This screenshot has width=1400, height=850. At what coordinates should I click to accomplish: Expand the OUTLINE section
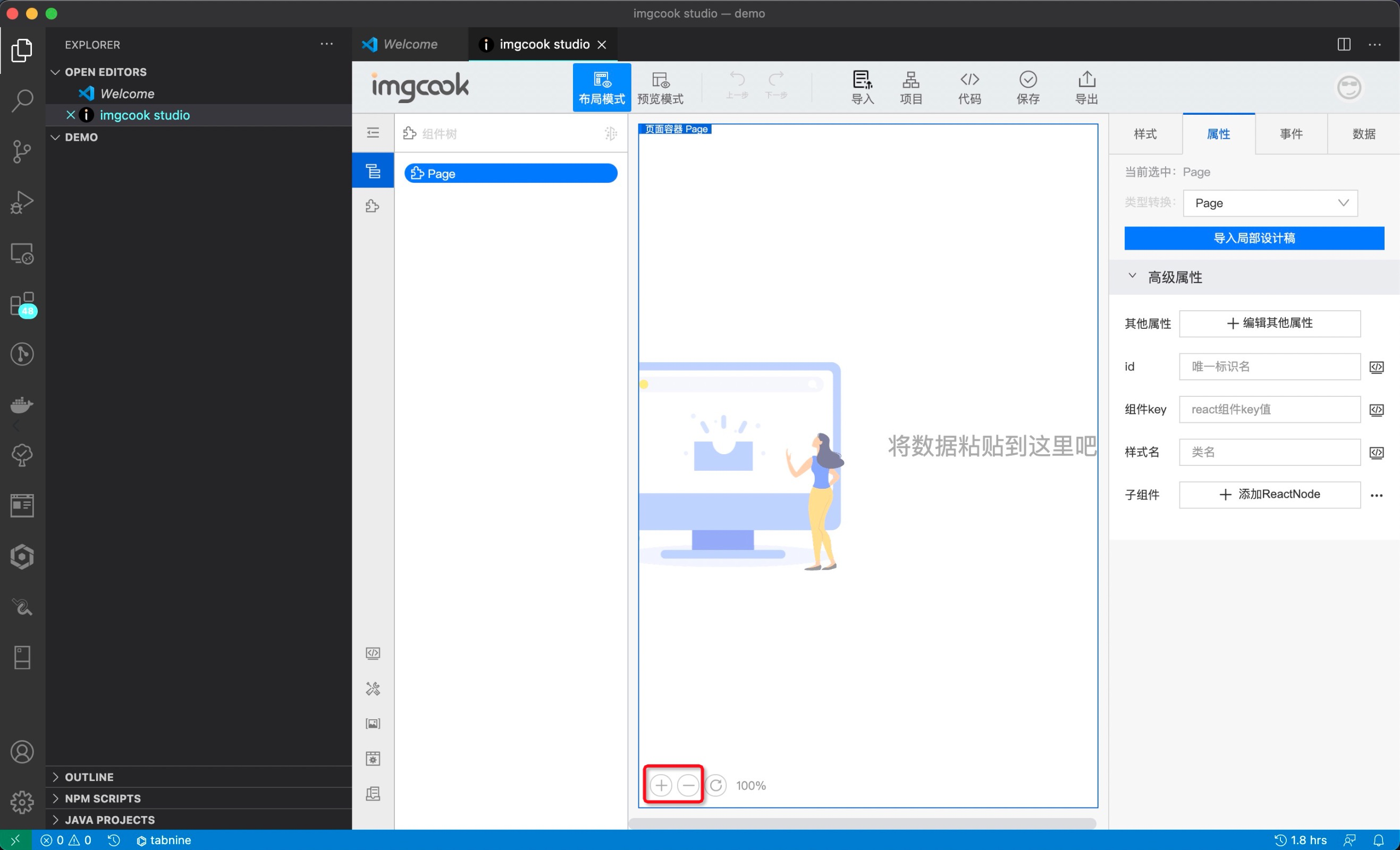coord(83,777)
